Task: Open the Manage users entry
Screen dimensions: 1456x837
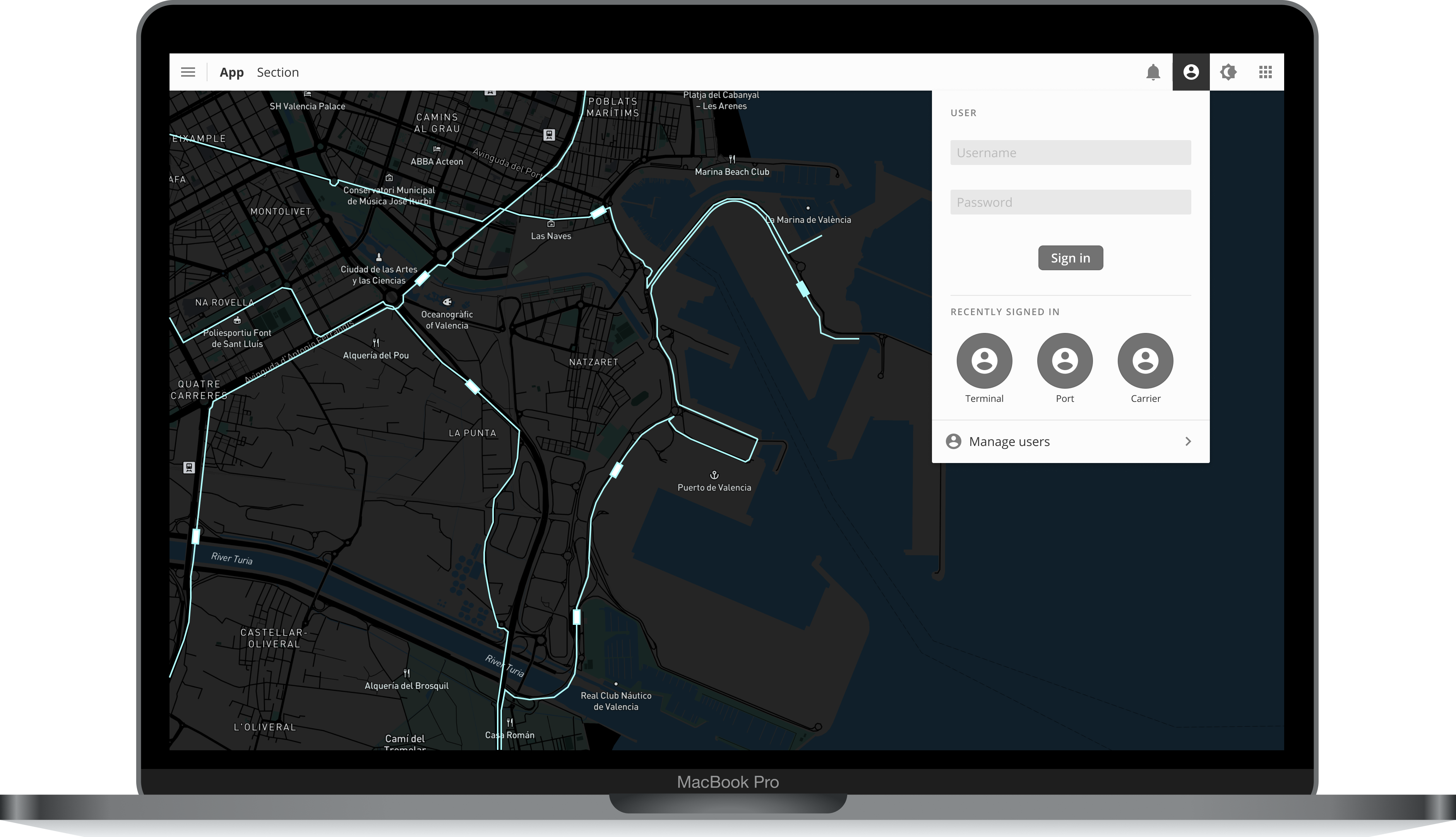Action: [1009, 441]
